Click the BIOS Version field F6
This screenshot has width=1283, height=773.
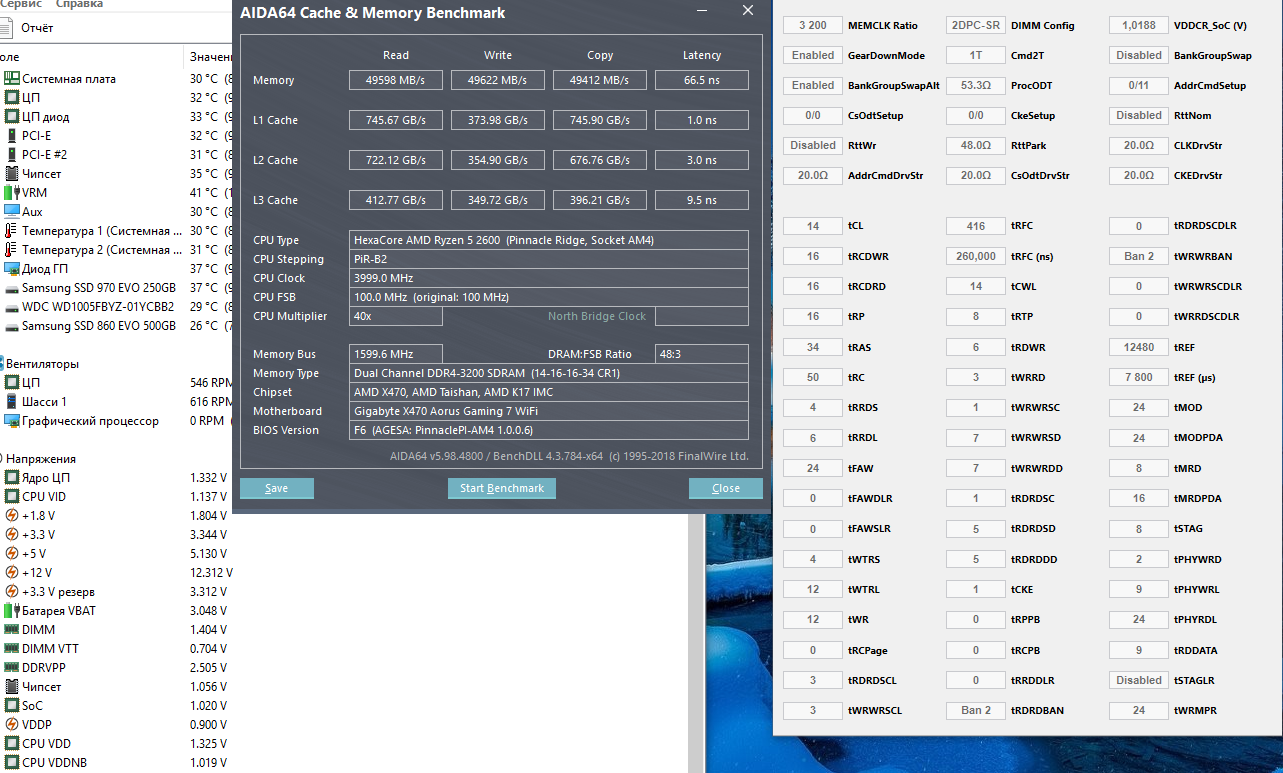point(549,430)
